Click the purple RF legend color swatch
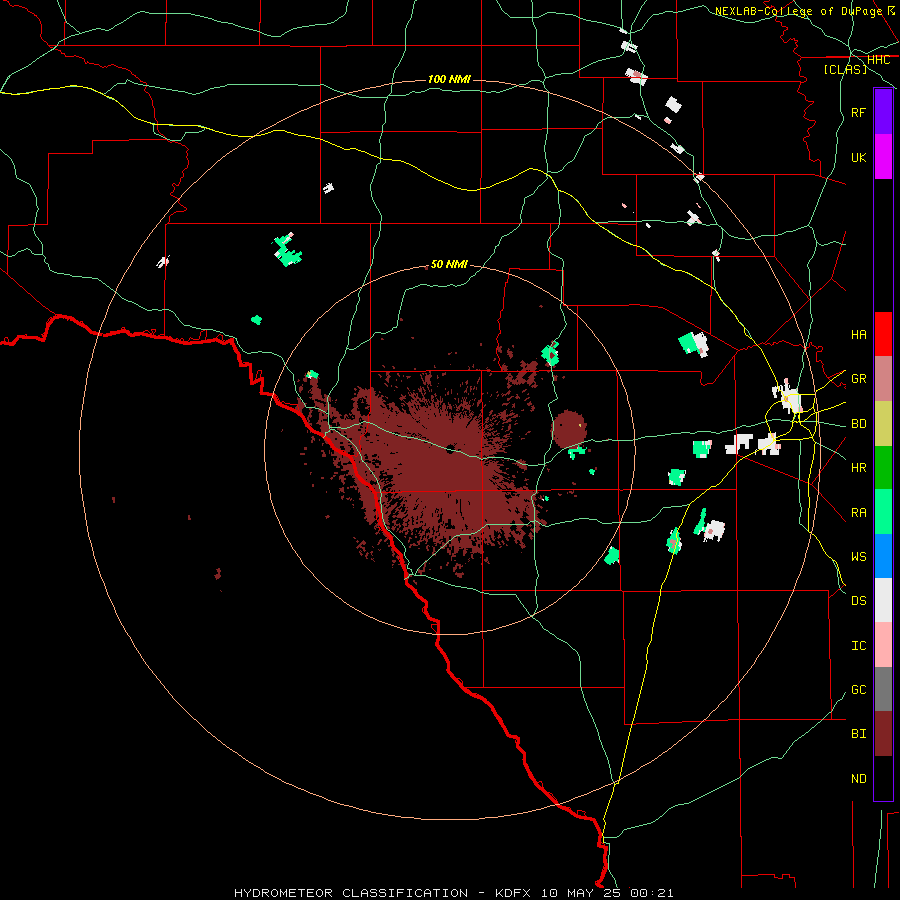The height and width of the screenshot is (900, 900). click(x=883, y=112)
